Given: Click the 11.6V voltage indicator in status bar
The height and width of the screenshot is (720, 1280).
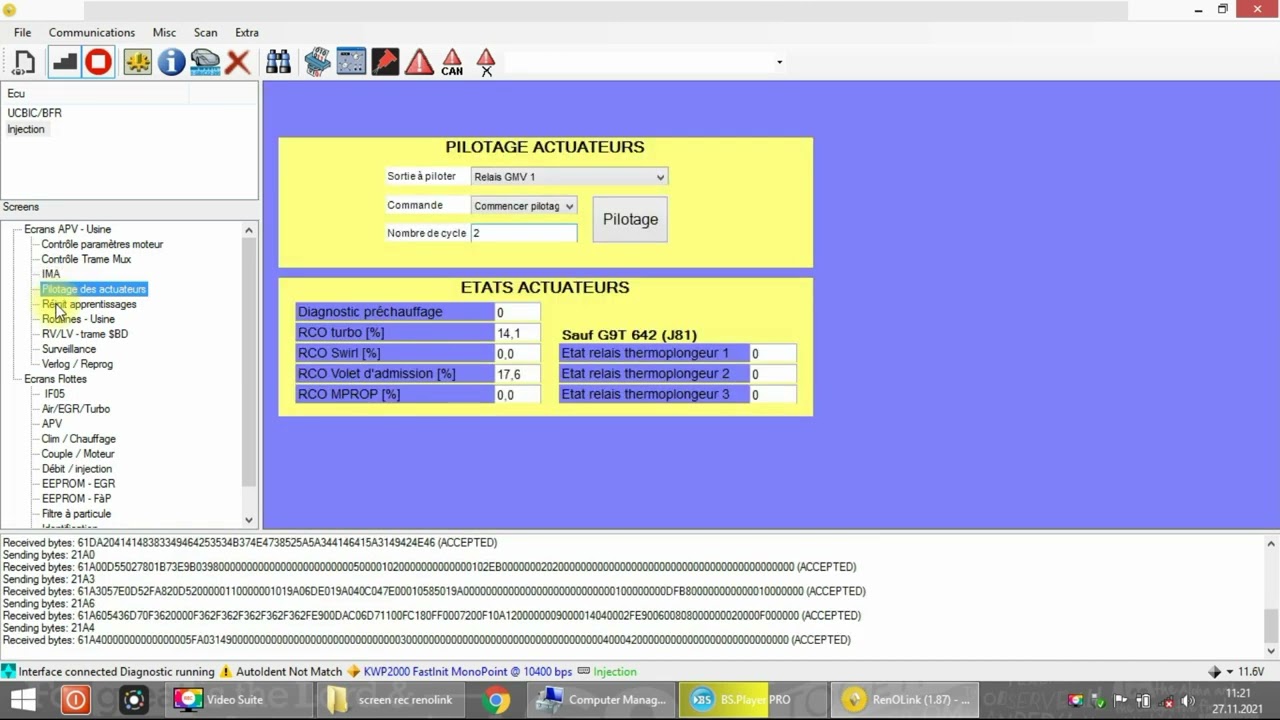Looking at the screenshot, I should (x=1250, y=672).
